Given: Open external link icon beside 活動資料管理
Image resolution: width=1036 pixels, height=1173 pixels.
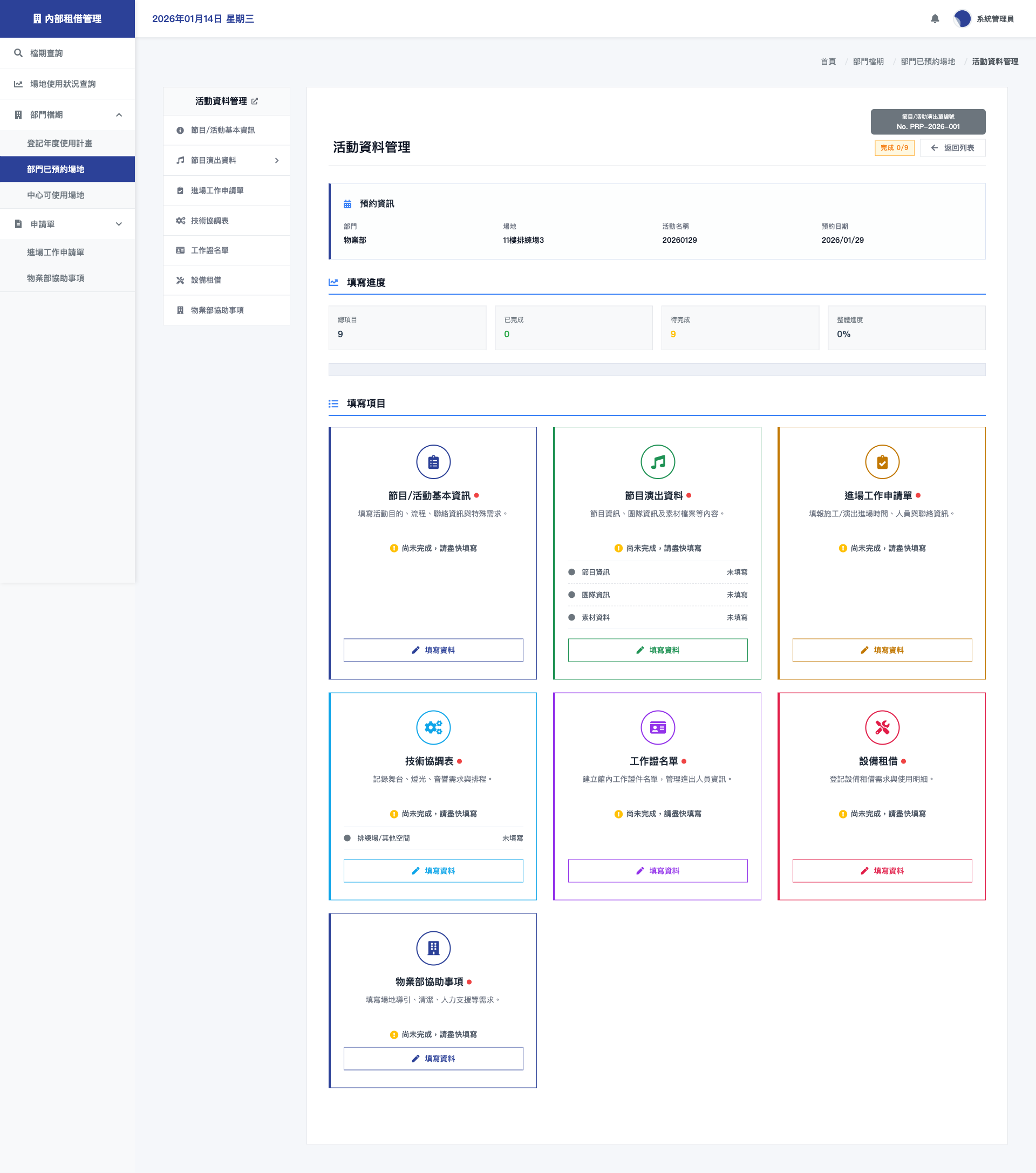Looking at the screenshot, I should click(x=255, y=101).
